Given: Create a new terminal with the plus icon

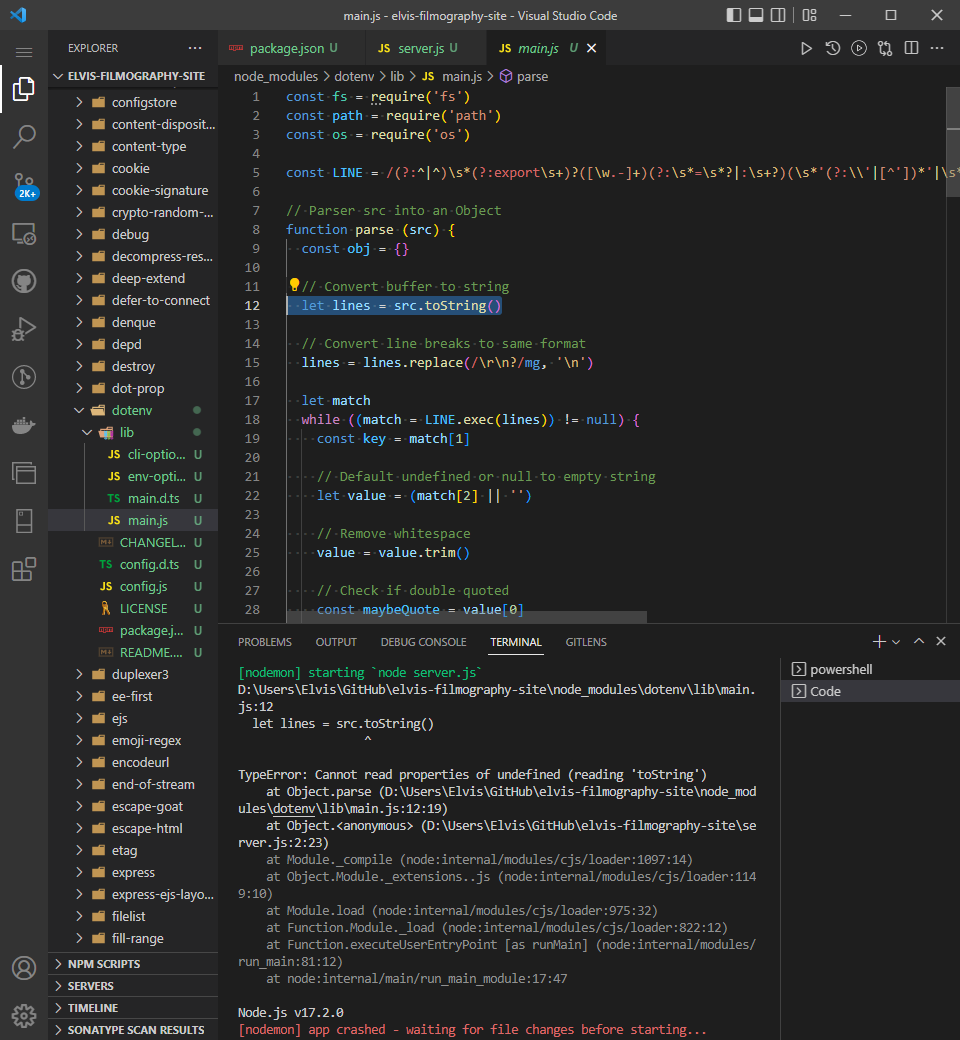Looking at the screenshot, I should pyautogui.click(x=877, y=641).
